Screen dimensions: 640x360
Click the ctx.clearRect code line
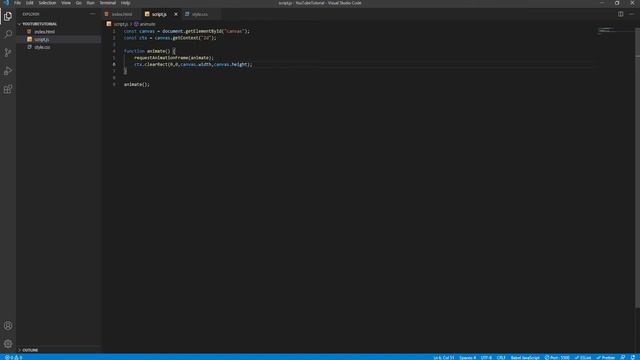click(193, 64)
